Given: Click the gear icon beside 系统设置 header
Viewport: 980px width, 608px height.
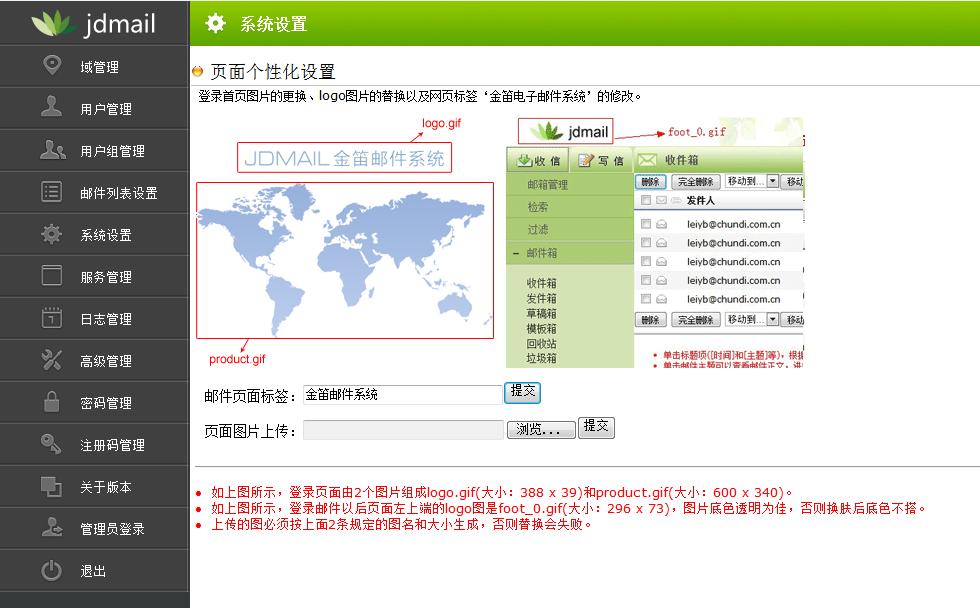Looking at the screenshot, I should (x=216, y=23).
